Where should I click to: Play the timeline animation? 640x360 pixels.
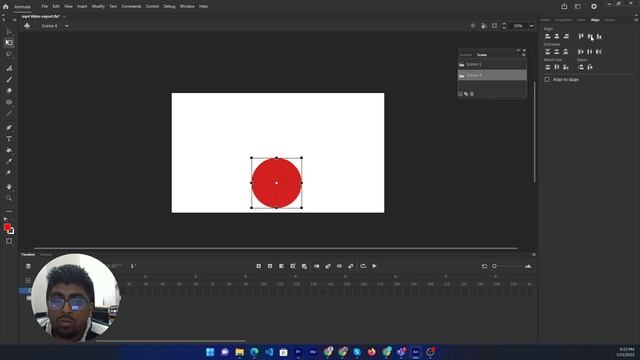point(374,266)
